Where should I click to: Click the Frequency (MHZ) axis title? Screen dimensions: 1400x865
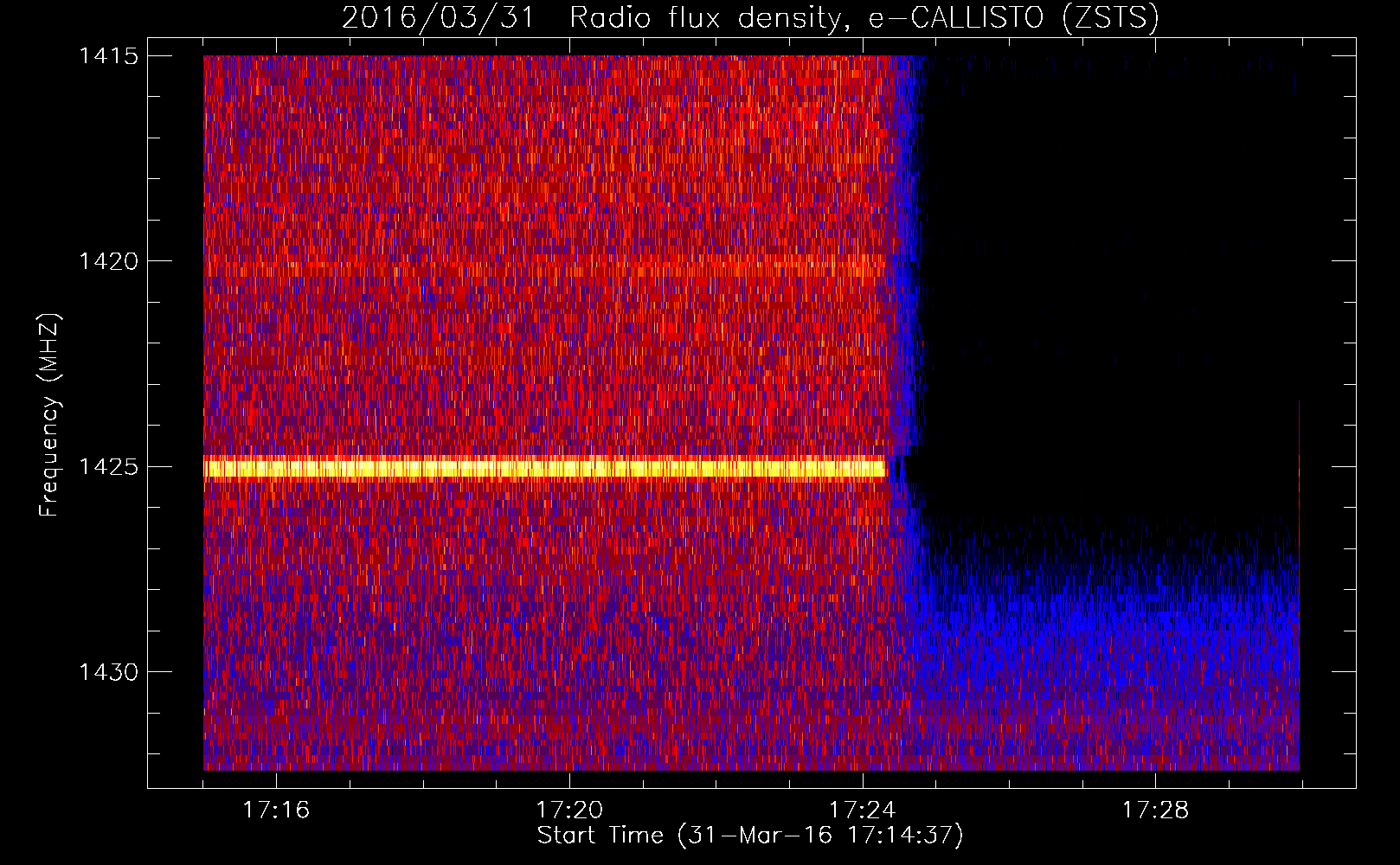(49, 415)
